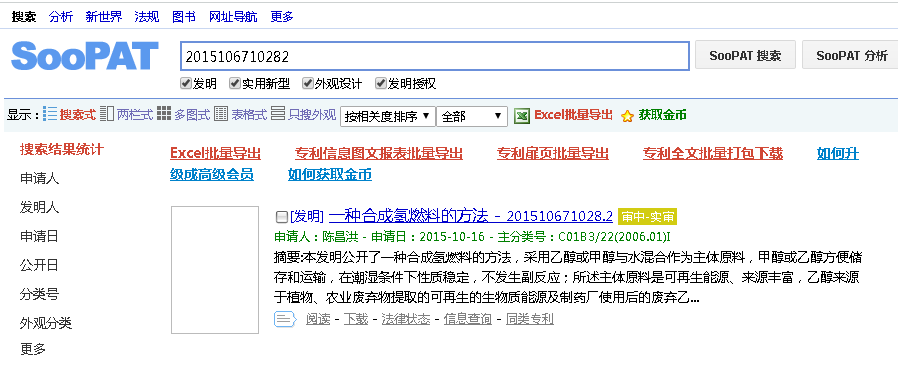Screen dimensions: 898x369
Task: Click the applicant line 申请人：陈昌洪
Action: pyautogui.click(x=316, y=237)
